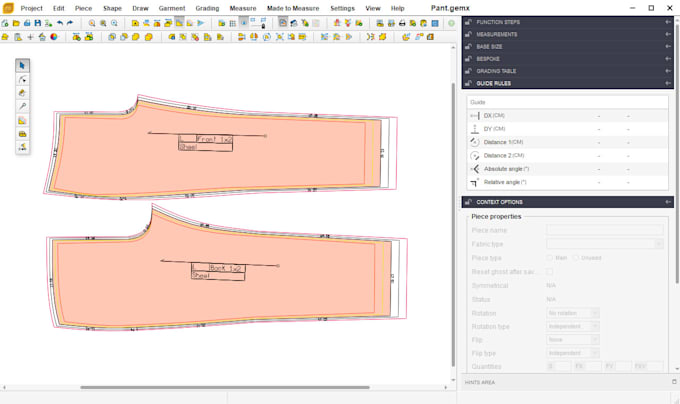Click the Absolute angle guide rule icon
680x404 pixels.
click(x=474, y=169)
